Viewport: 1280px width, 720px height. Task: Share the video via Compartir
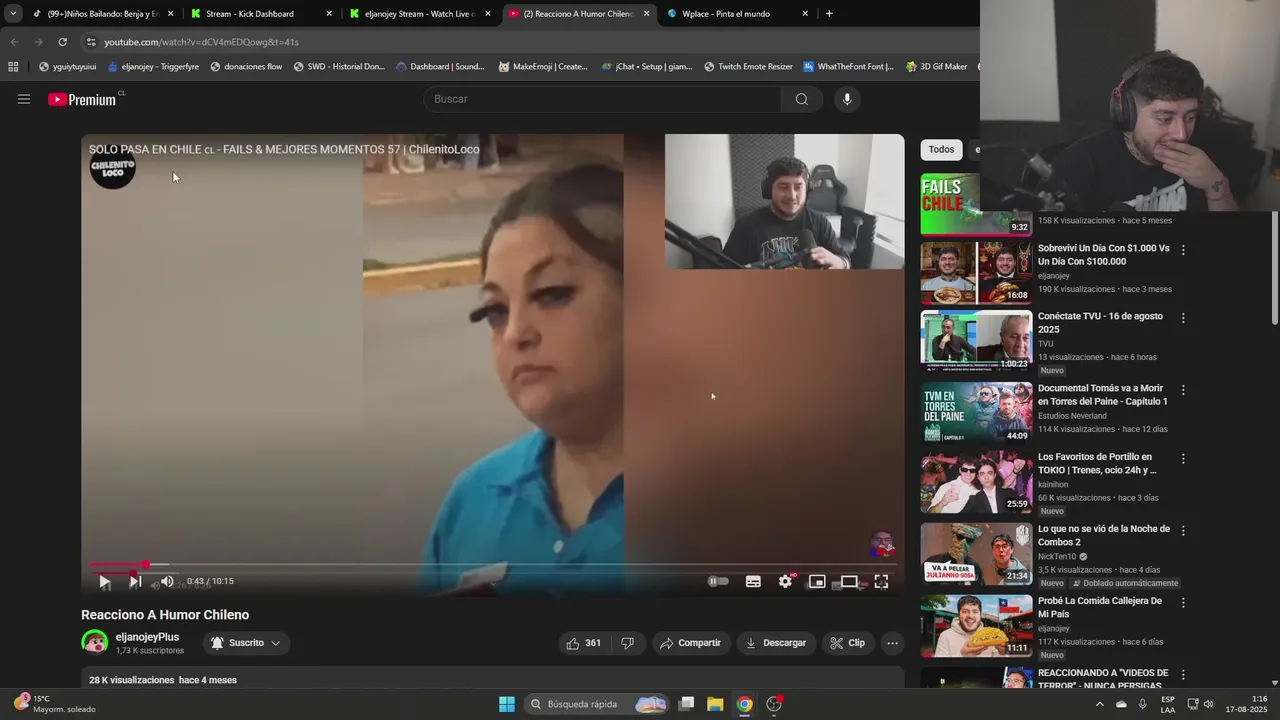(x=690, y=643)
